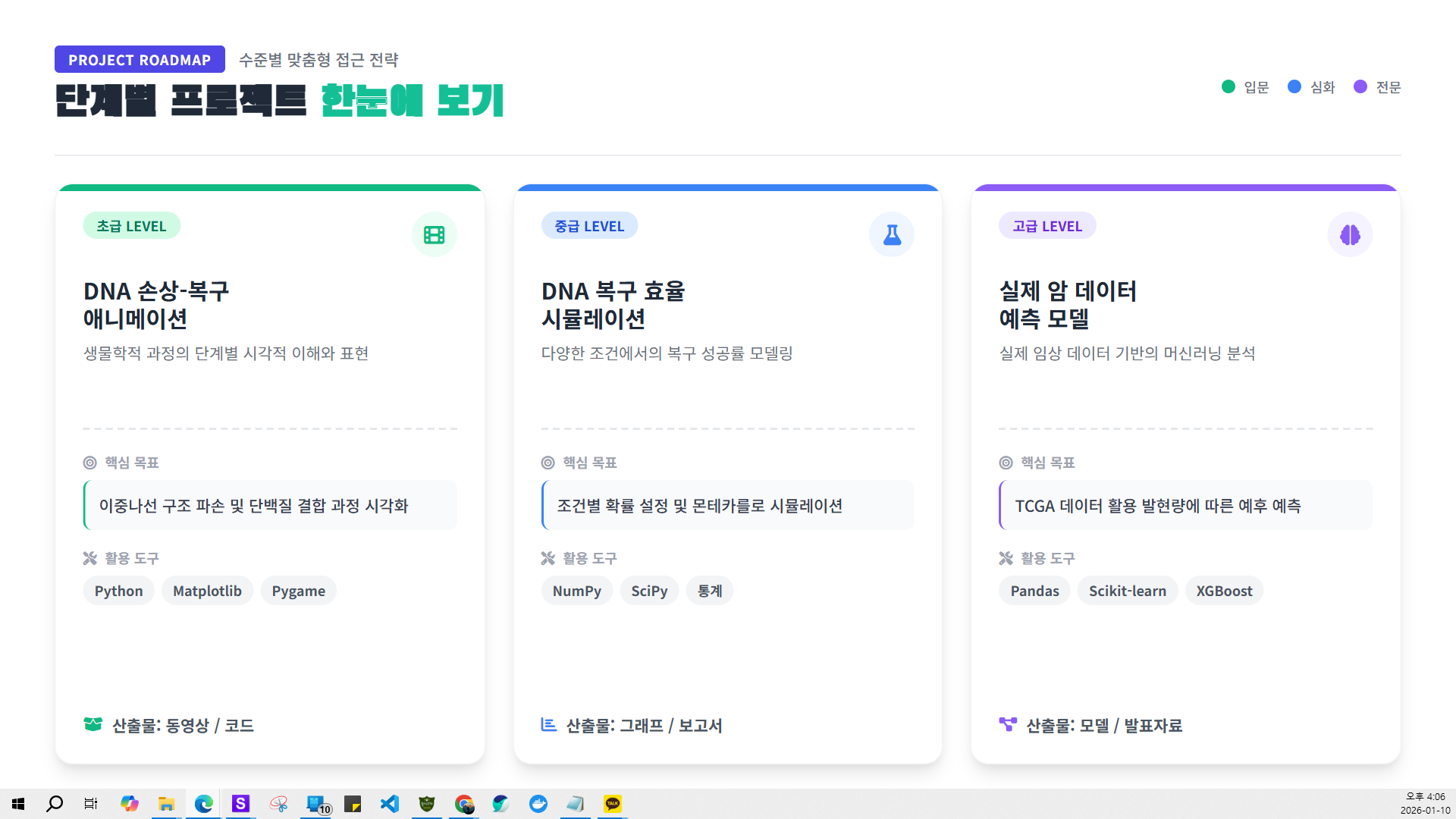Click the blue 심화 legend dot
This screenshot has width=1456, height=819.
point(1294,86)
